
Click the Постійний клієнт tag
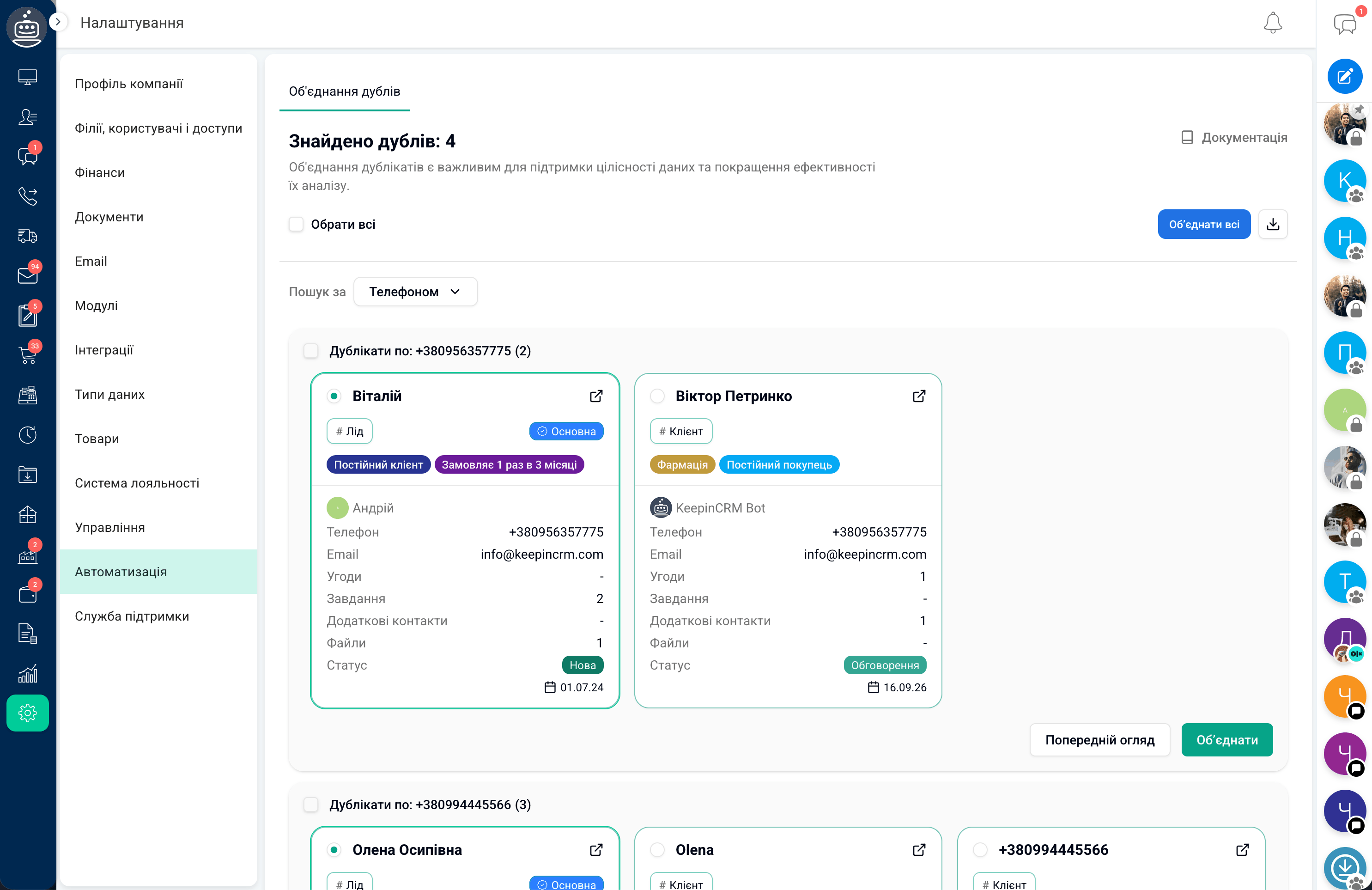coord(378,465)
